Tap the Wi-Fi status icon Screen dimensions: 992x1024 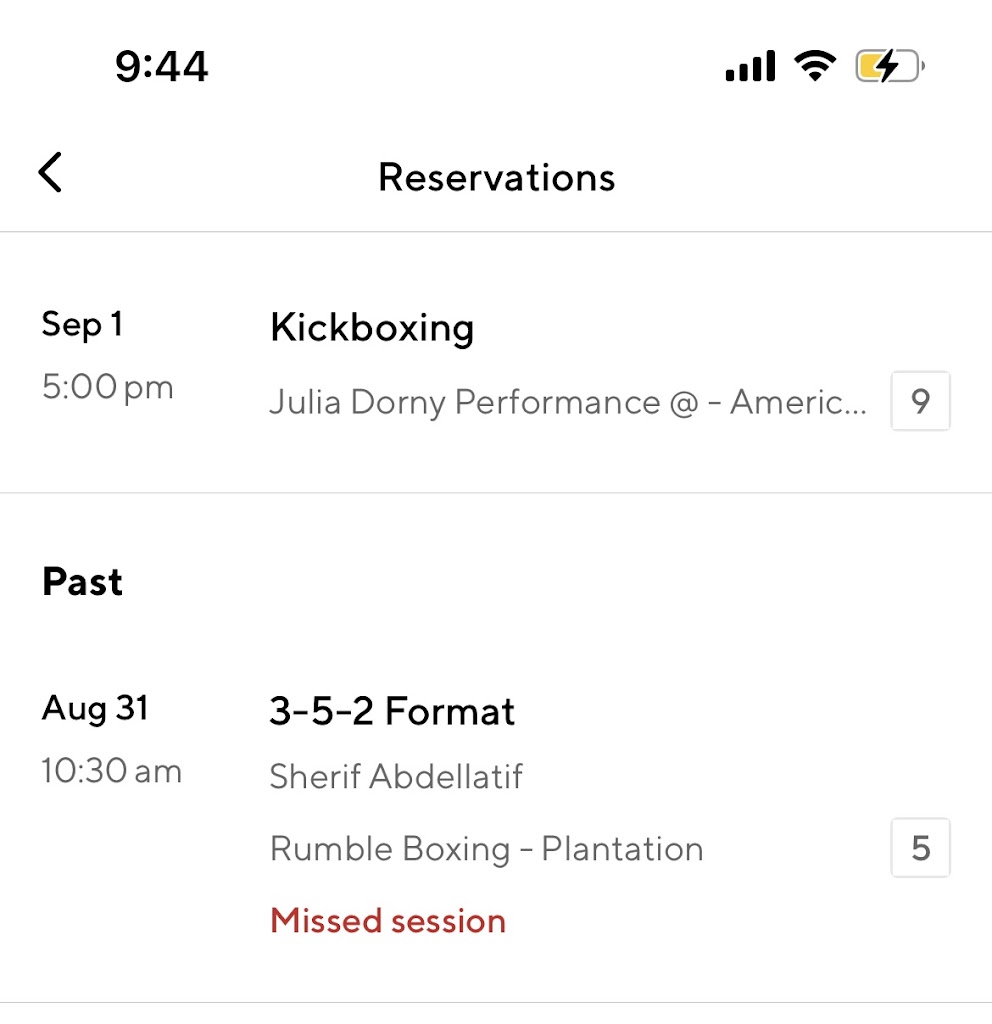point(815,67)
